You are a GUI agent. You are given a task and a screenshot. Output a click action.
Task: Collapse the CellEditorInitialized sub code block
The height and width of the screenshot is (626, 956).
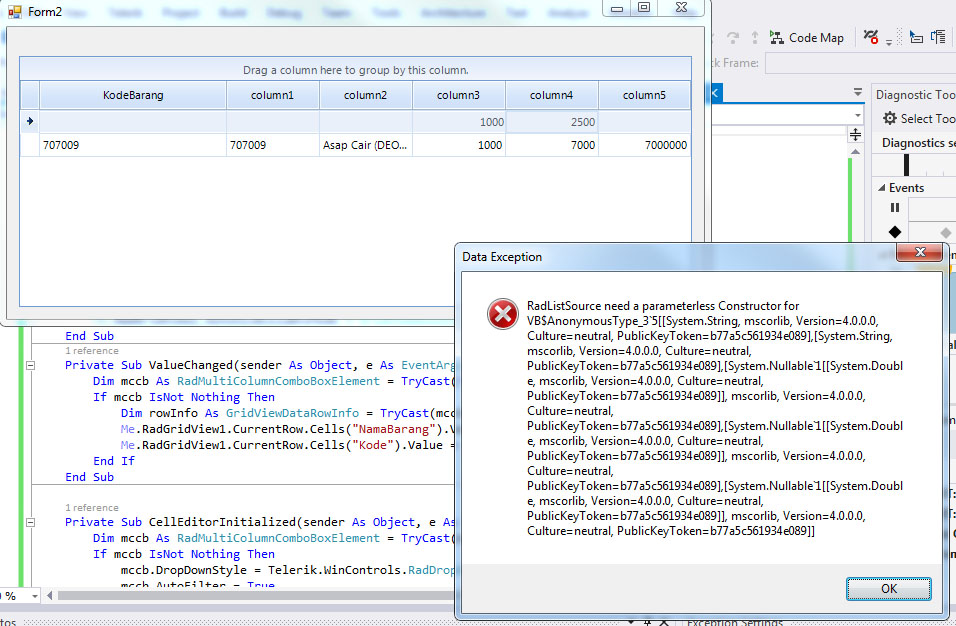point(30,522)
